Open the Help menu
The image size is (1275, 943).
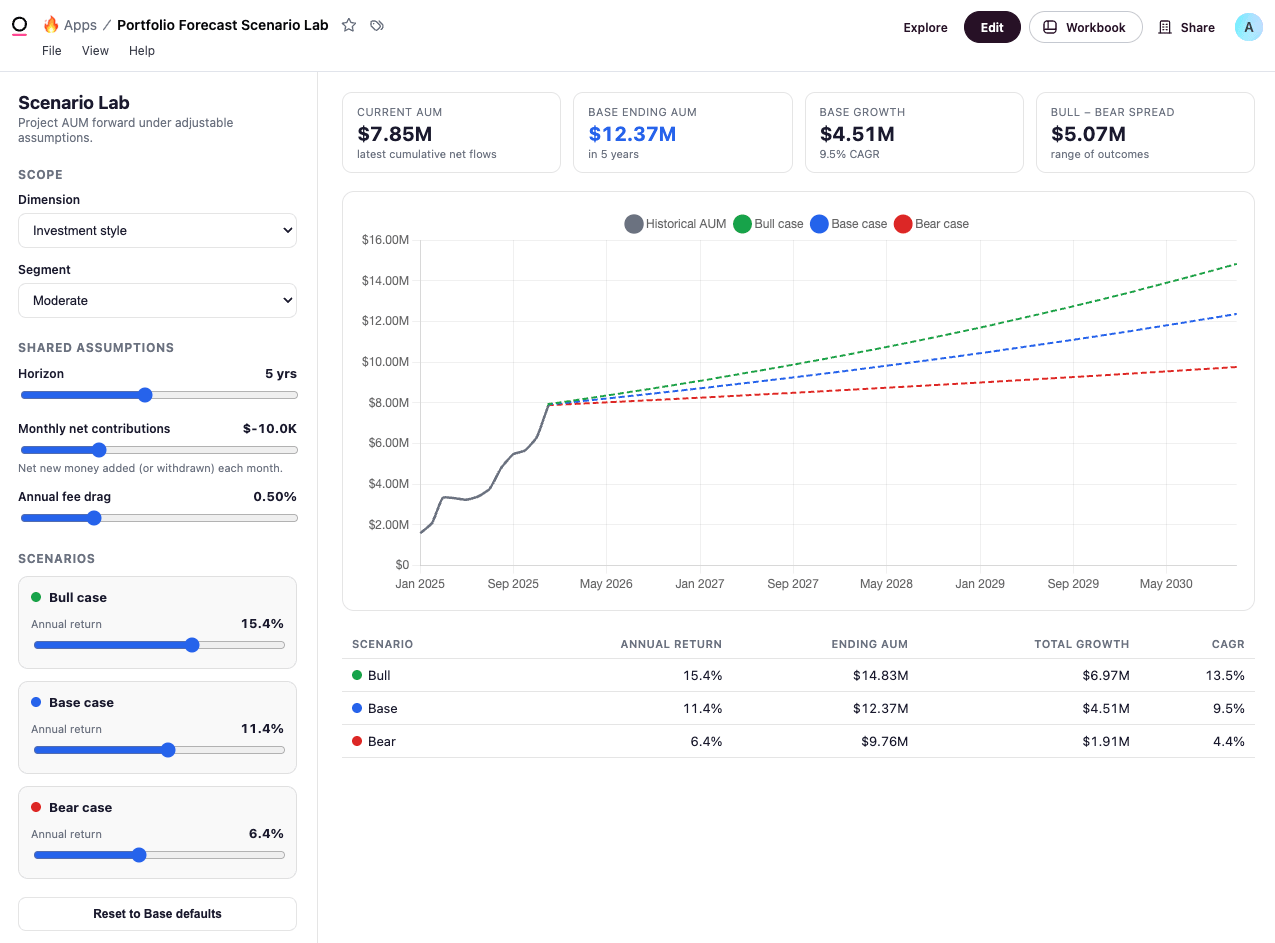coord(142,51)
